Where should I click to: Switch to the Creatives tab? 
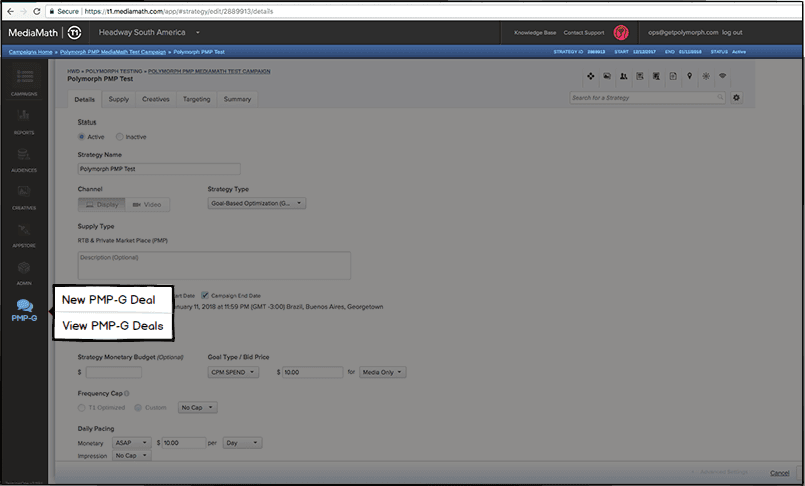tap(156, 99)
